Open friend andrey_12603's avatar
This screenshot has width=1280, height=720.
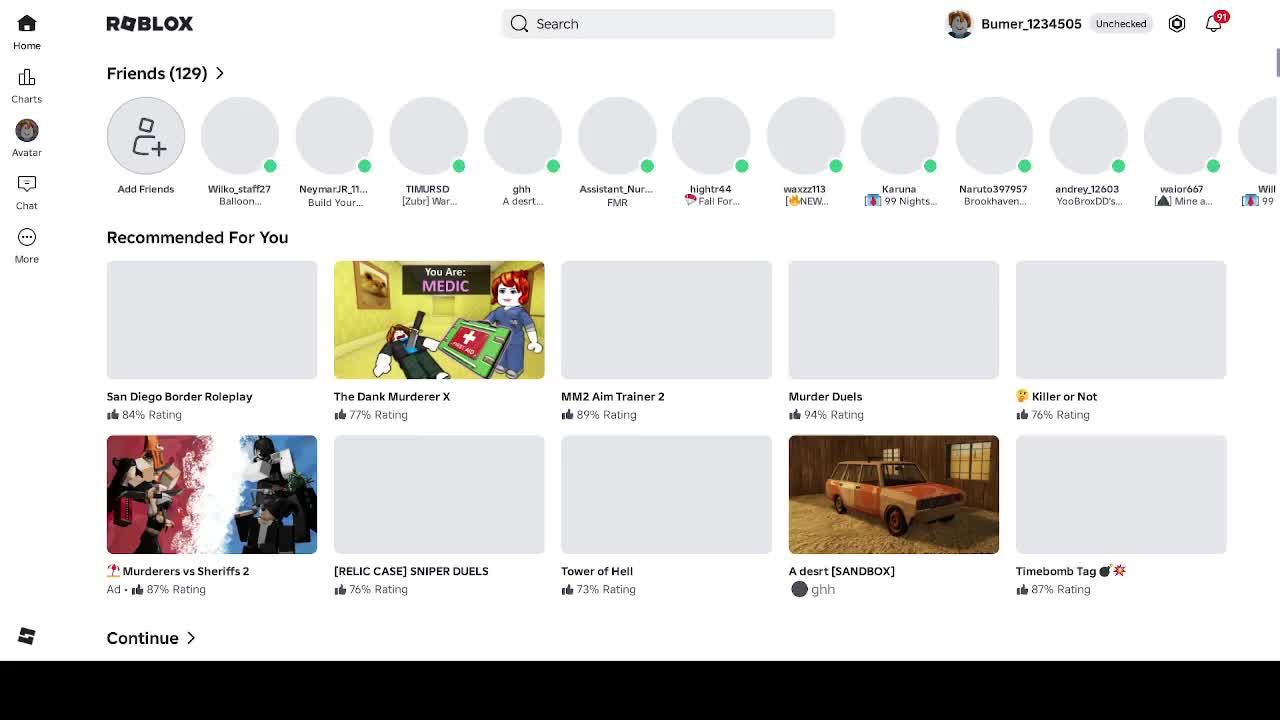point(1088,136)
